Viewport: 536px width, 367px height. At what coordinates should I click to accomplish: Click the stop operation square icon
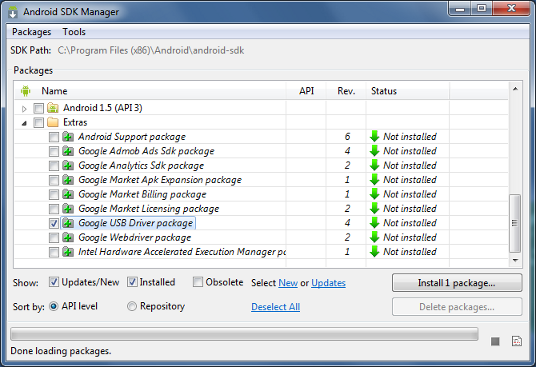click(x=495, y=341)
